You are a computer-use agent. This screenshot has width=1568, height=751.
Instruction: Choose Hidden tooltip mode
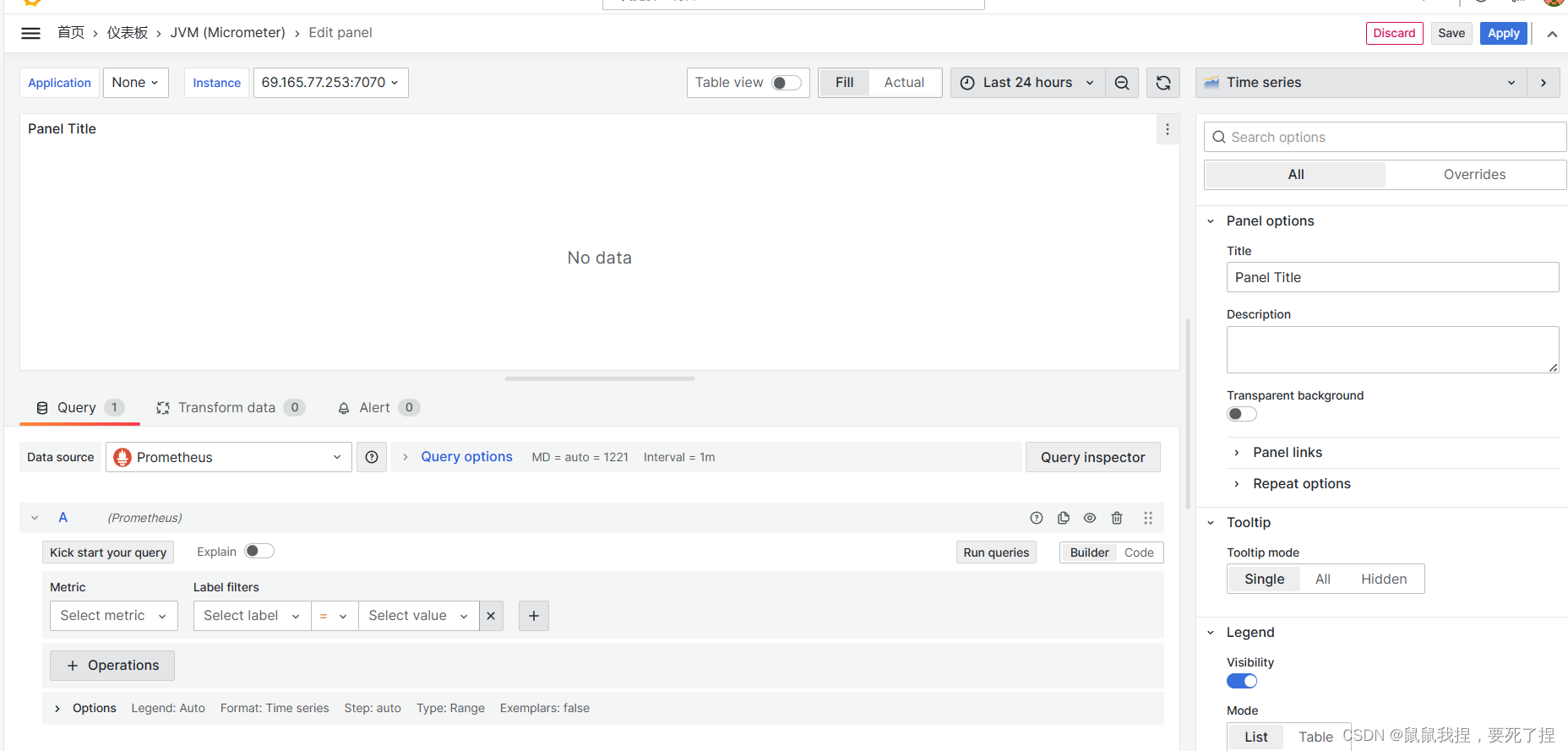pos(1384,579)
